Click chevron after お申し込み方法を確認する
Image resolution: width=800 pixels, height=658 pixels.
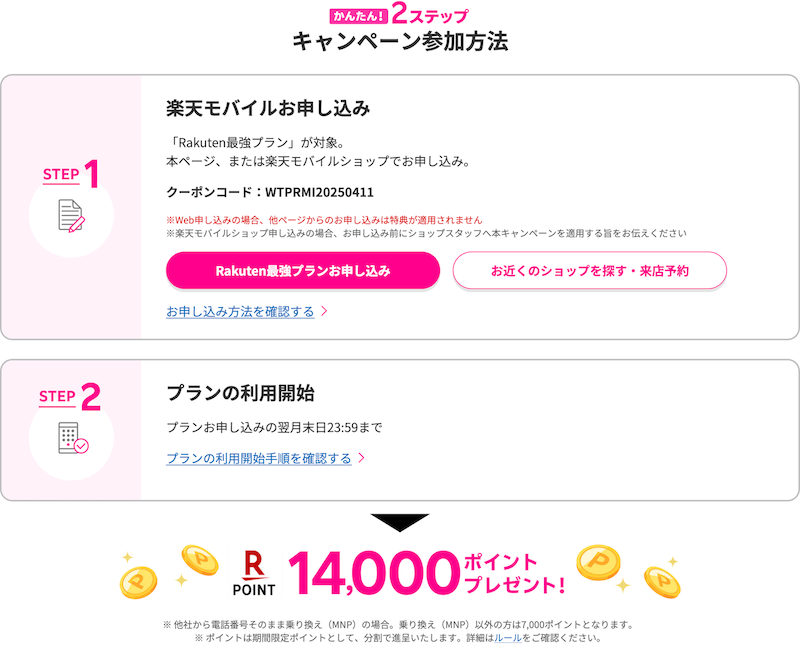(x=324, y=311)
